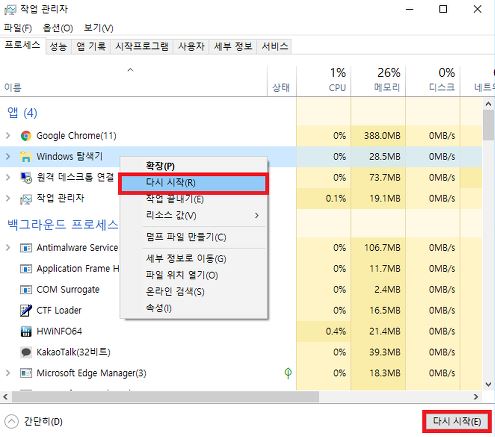The image size is (495, 437).
Task: Choose 덤프 파일 만들기(C) menu entry
Action: point(194,237)
